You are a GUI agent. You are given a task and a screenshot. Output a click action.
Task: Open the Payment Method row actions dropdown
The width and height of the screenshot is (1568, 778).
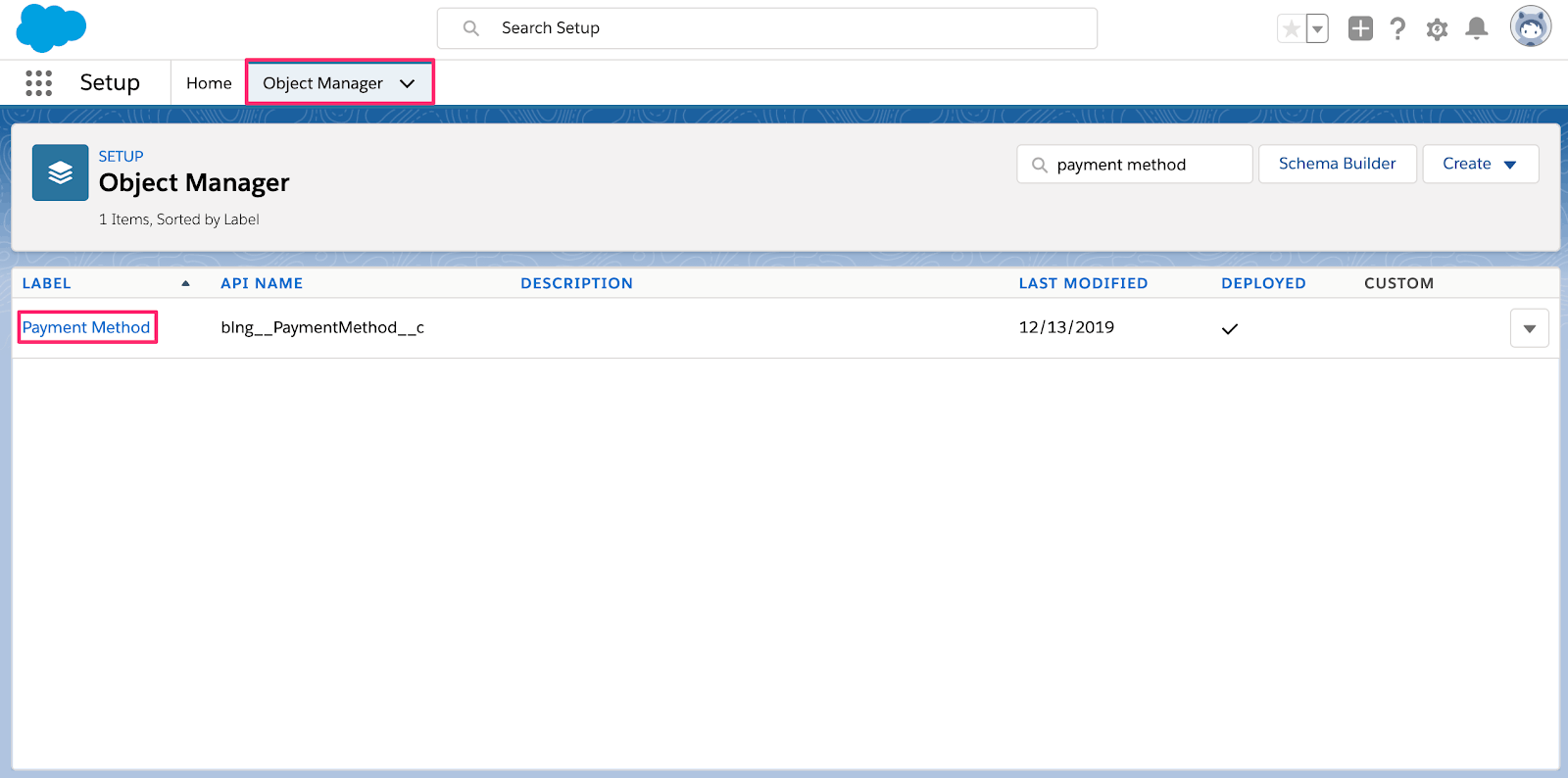(1529, 328)
